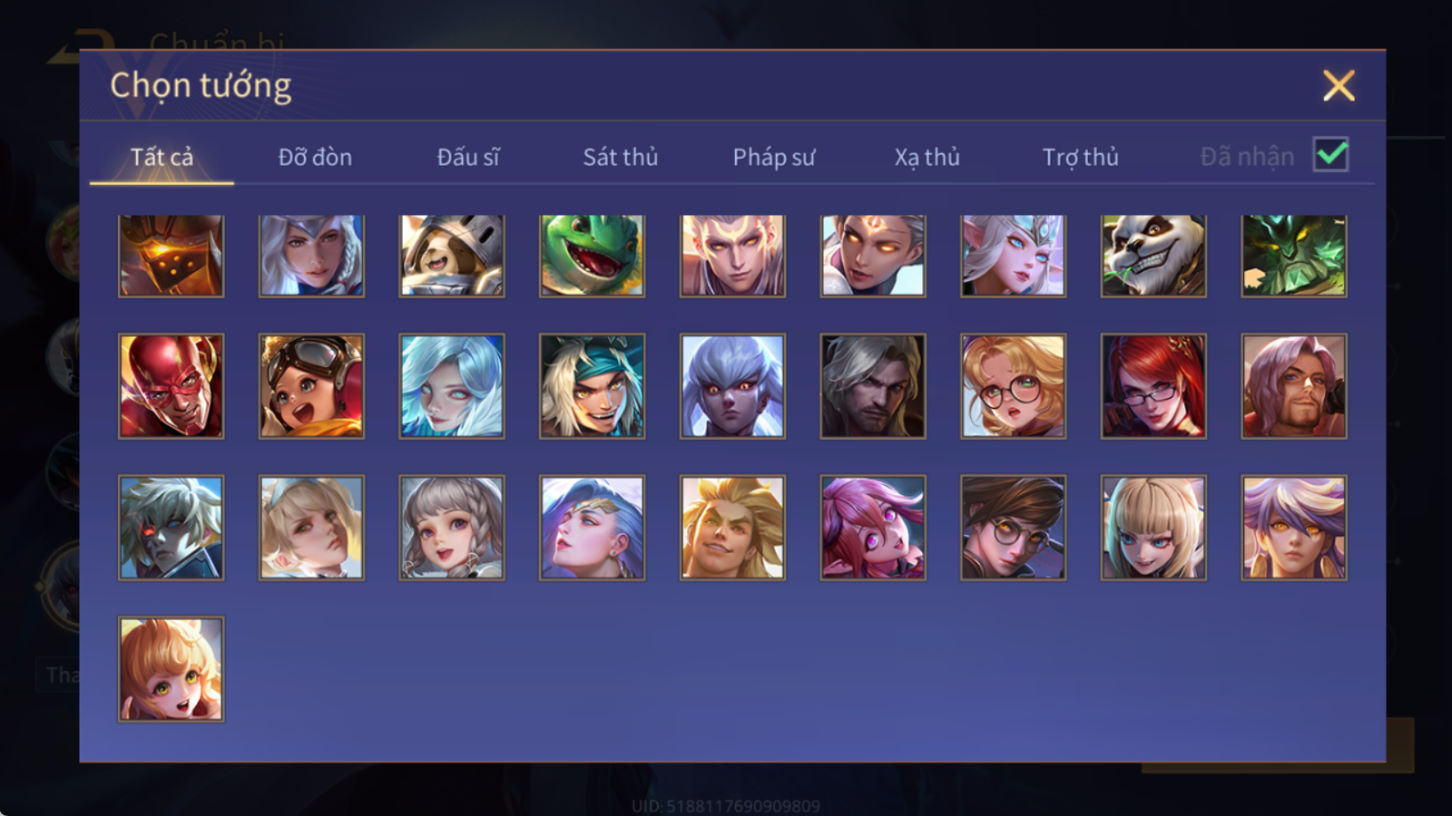Show the Pháp sư hero list

pyautogui.click(x=774, y=157)
